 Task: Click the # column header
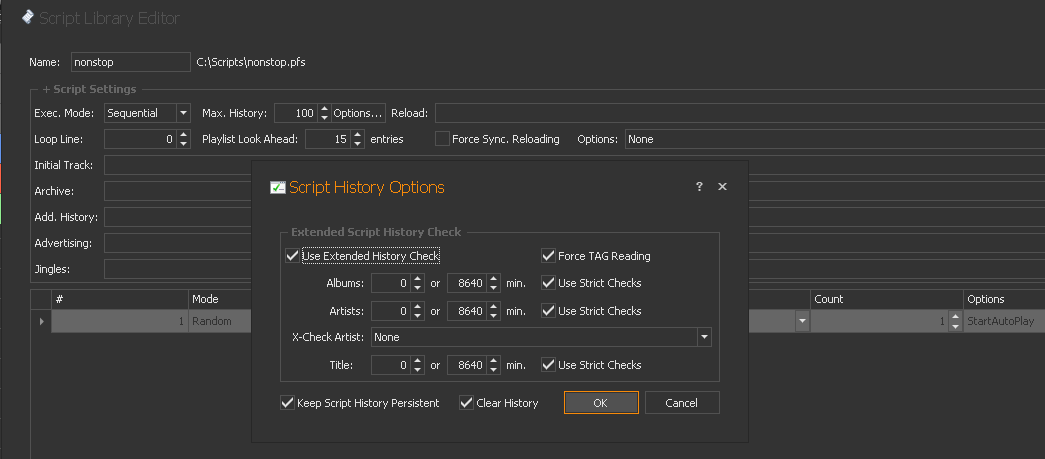pos(120,299)
